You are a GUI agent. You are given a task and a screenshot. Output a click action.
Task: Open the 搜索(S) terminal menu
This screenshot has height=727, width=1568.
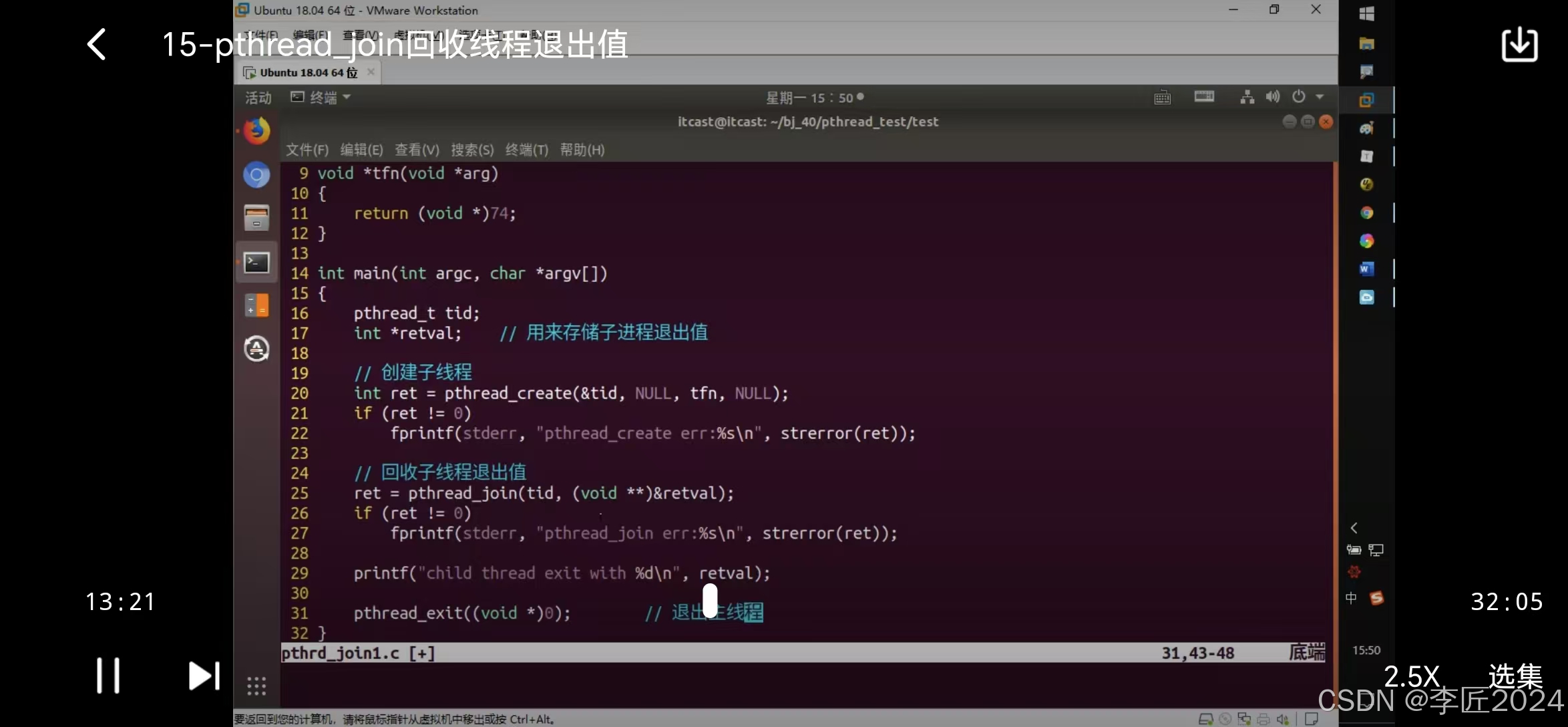[x=472, y=150]
